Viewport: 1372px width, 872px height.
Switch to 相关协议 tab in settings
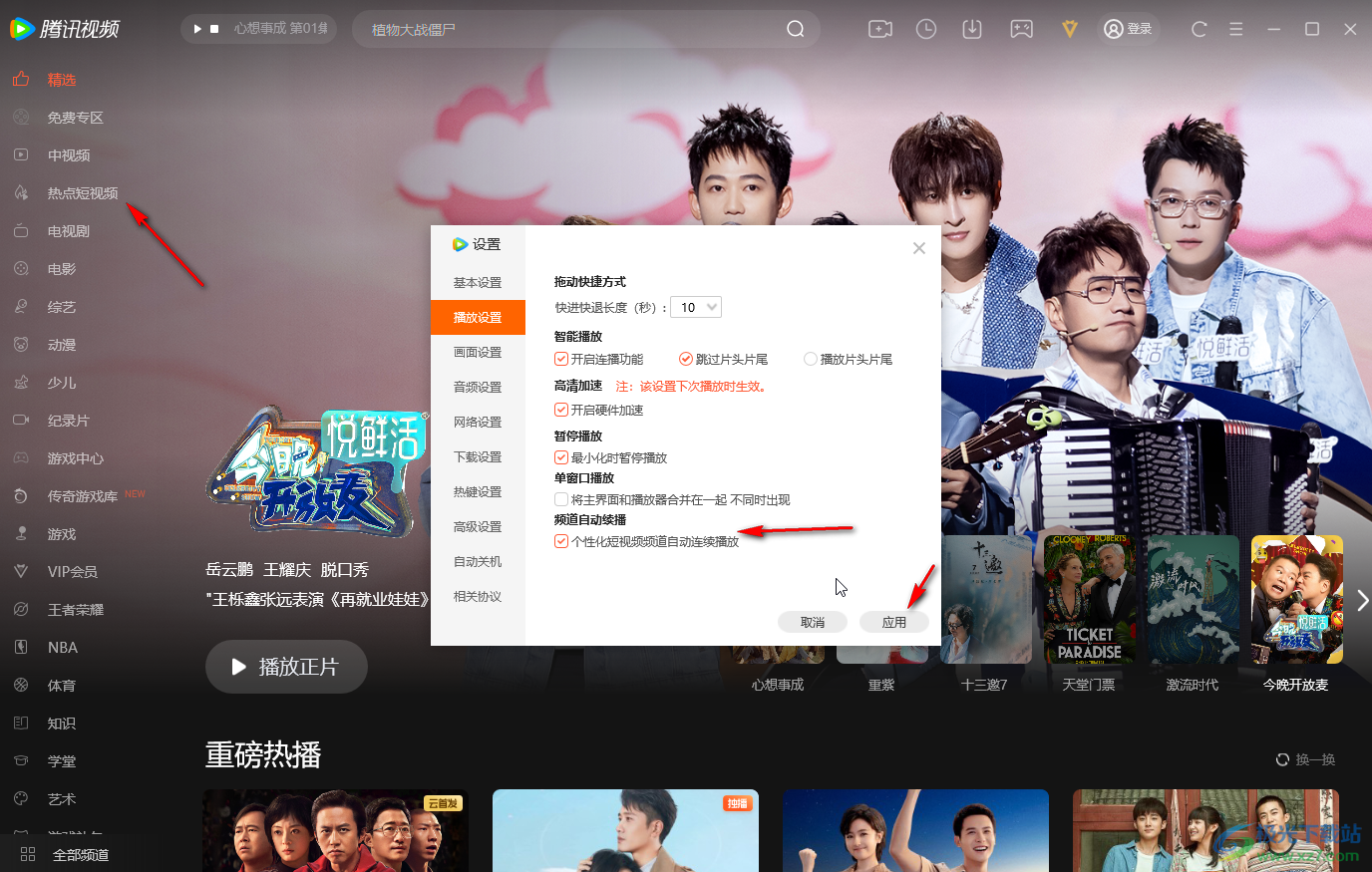(478, 597)
